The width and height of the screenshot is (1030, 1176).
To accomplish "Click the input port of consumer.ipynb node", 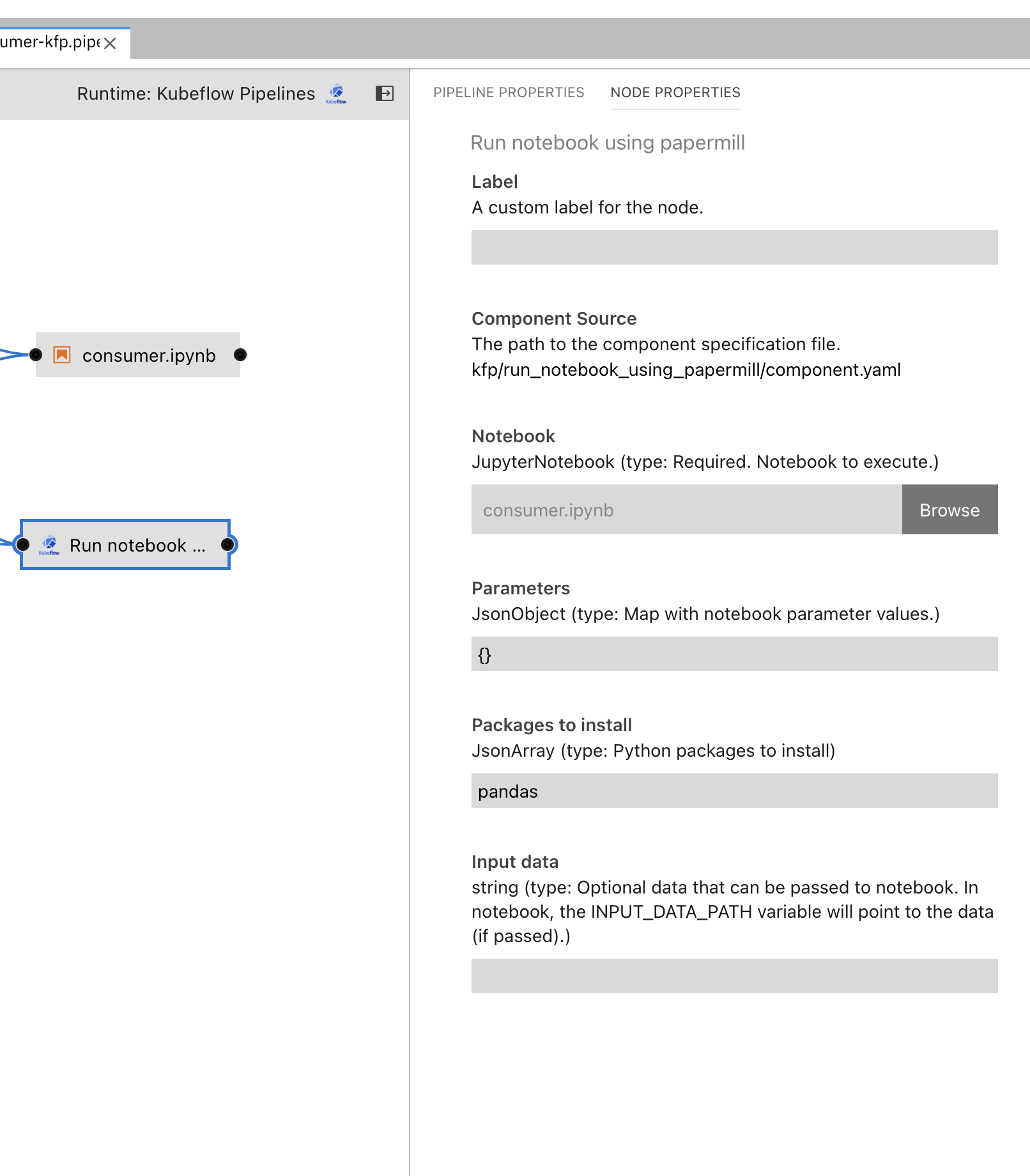I will point(36,355).
